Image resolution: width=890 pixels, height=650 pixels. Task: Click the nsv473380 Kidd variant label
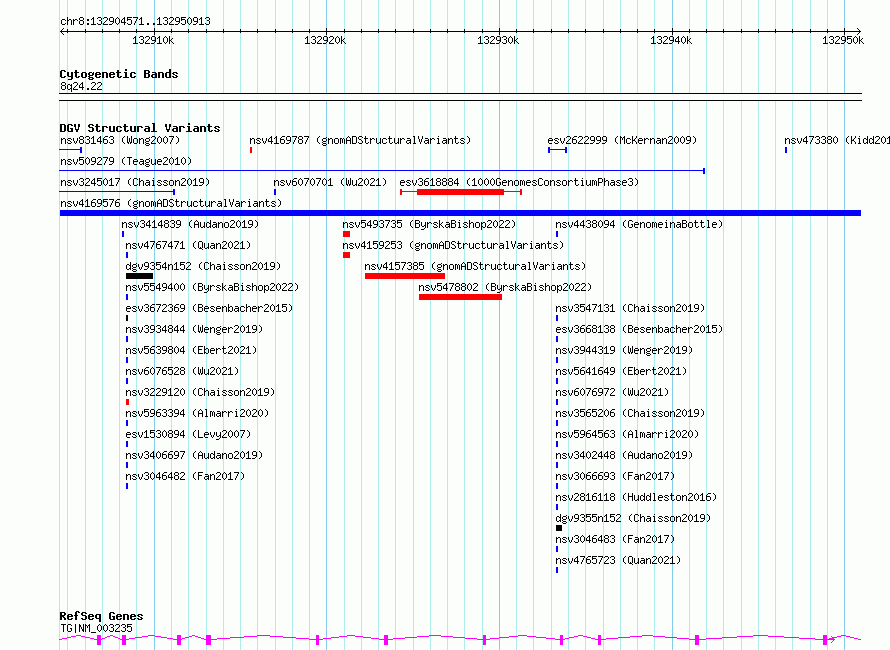[837, 140]
